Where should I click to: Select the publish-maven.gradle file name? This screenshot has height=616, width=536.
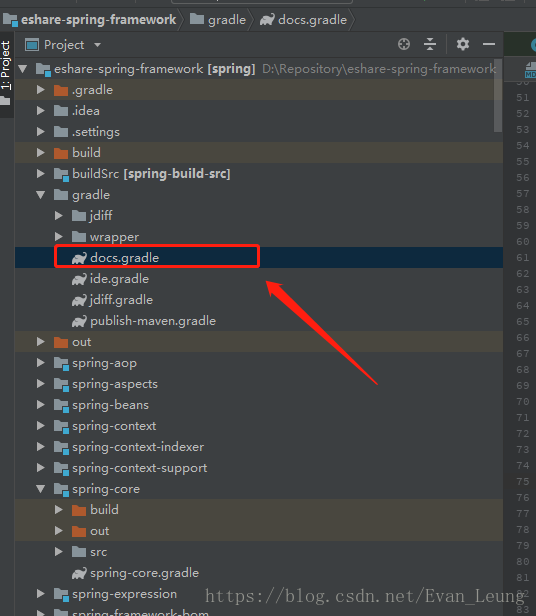click(153, 321)
